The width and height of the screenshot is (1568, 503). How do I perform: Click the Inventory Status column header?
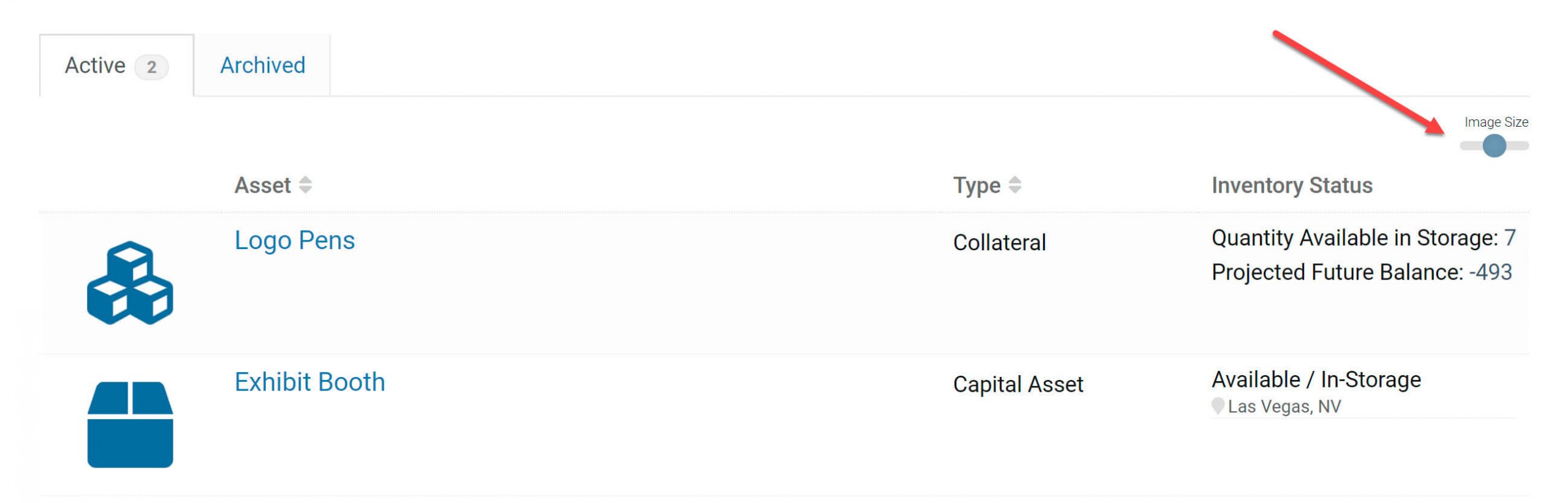pyautogui.click(x=1292, y=185)
